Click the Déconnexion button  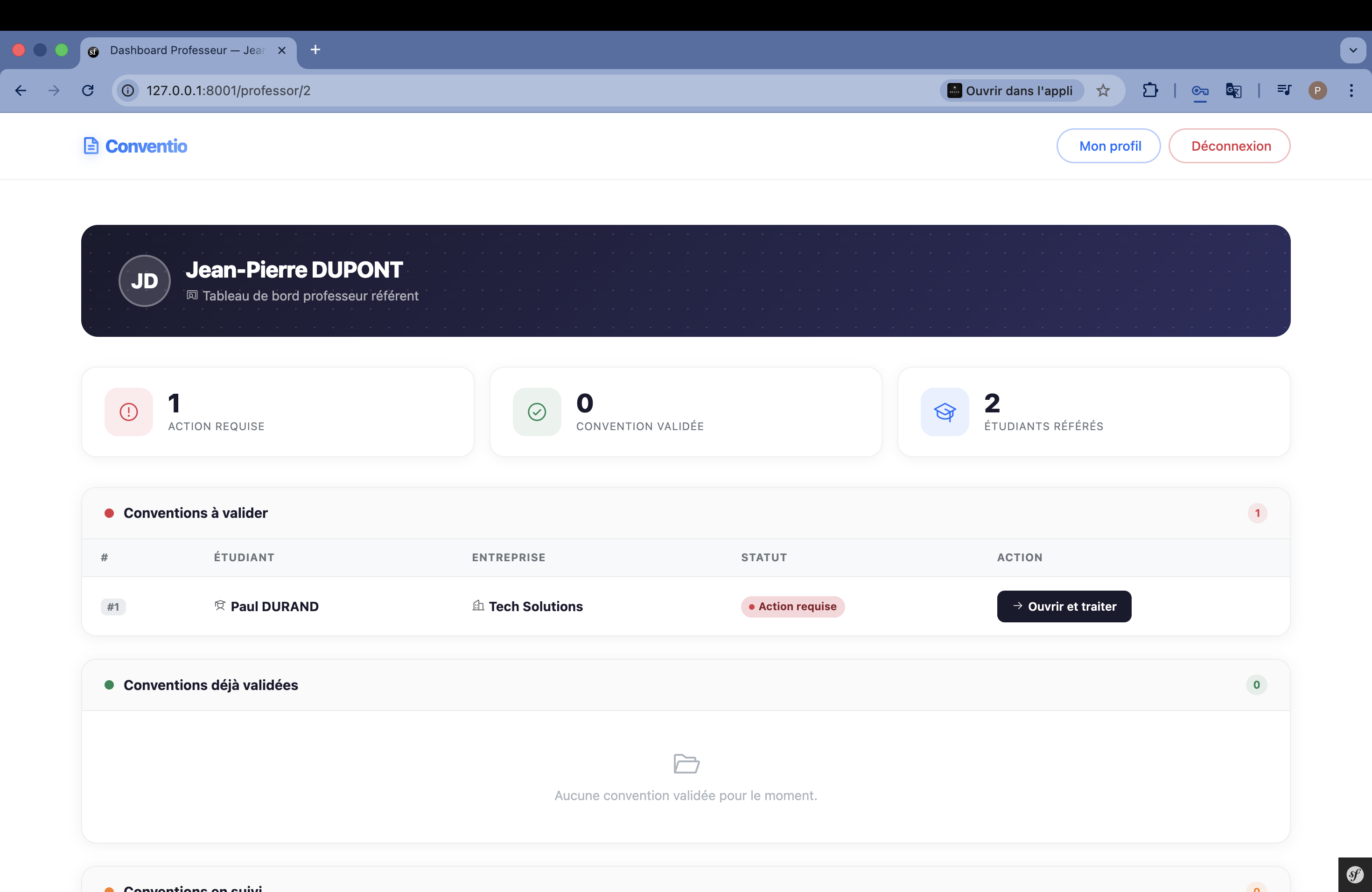[x=1229, y=146]
